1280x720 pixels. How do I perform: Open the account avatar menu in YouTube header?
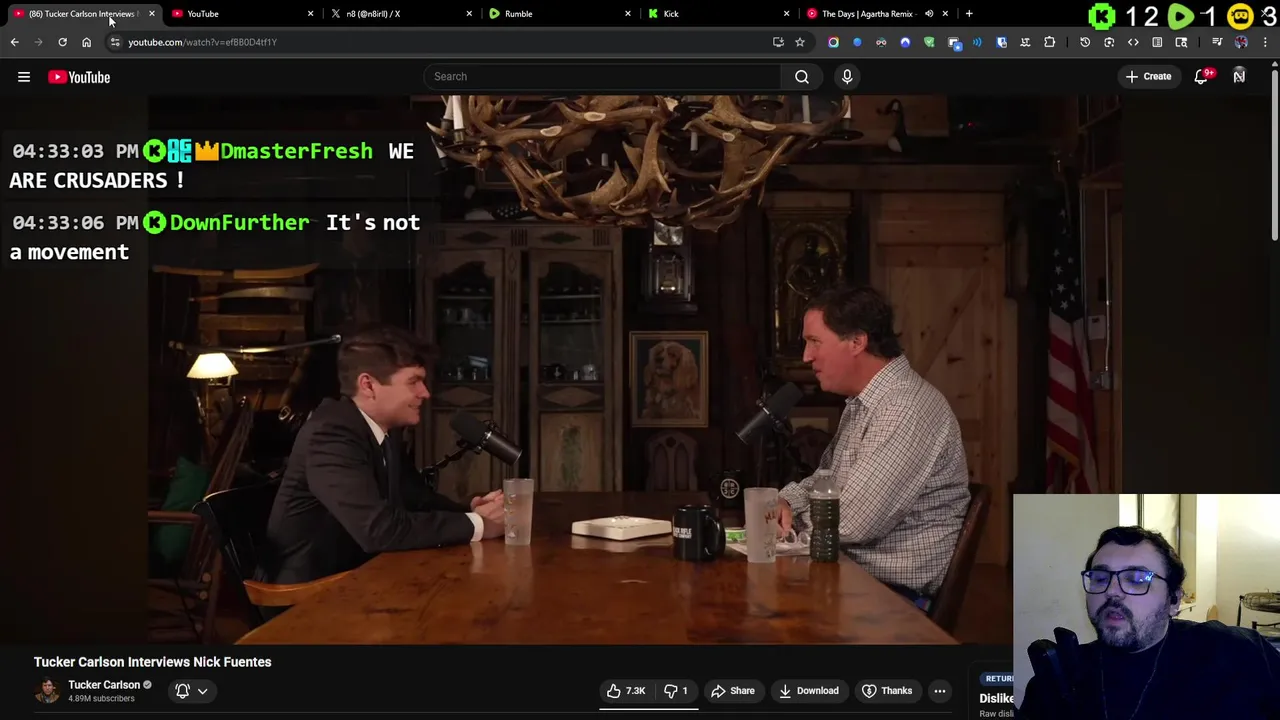[x=1239, y=77]
